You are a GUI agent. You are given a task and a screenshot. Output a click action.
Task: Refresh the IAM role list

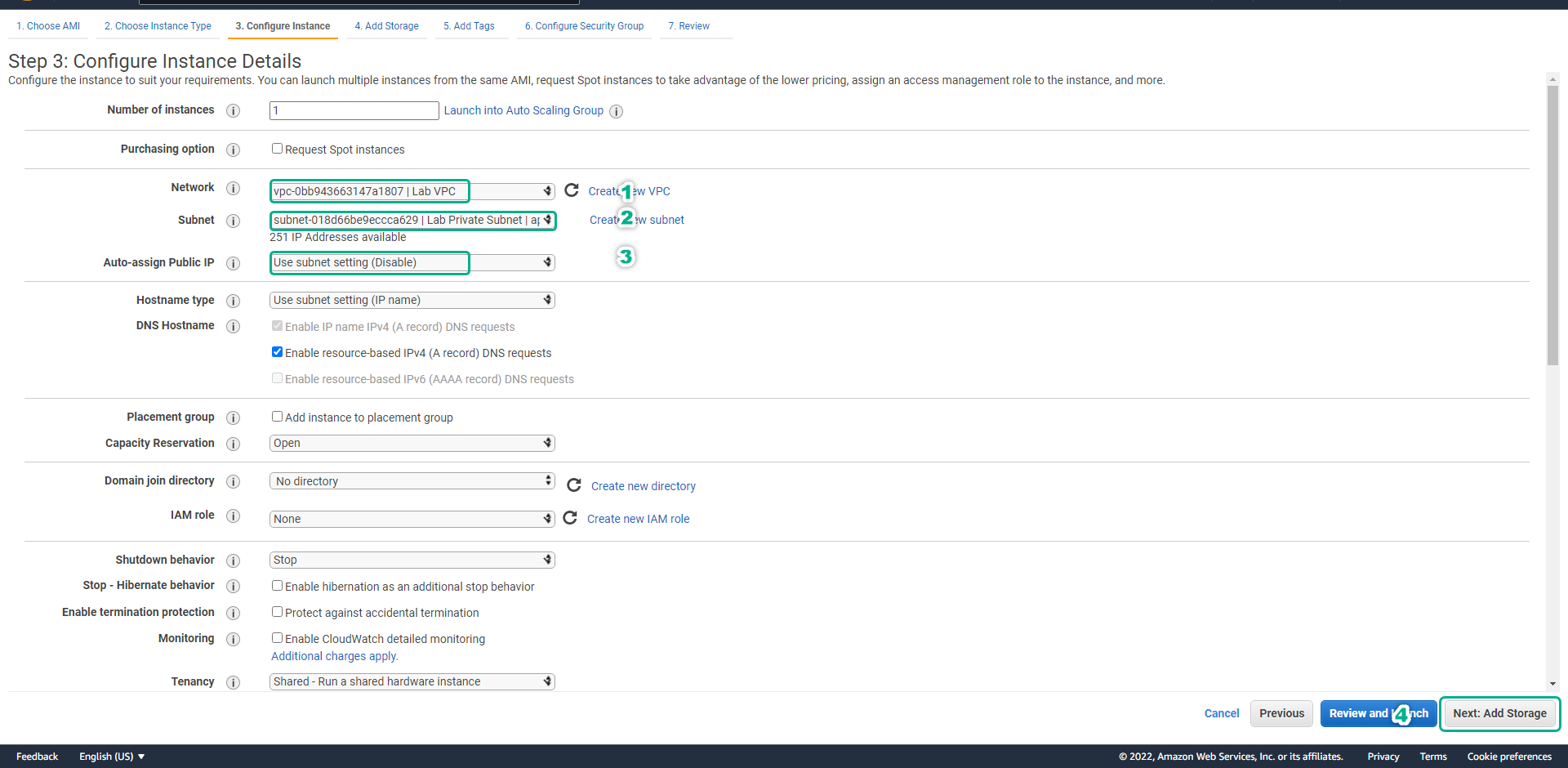(570, 518)
